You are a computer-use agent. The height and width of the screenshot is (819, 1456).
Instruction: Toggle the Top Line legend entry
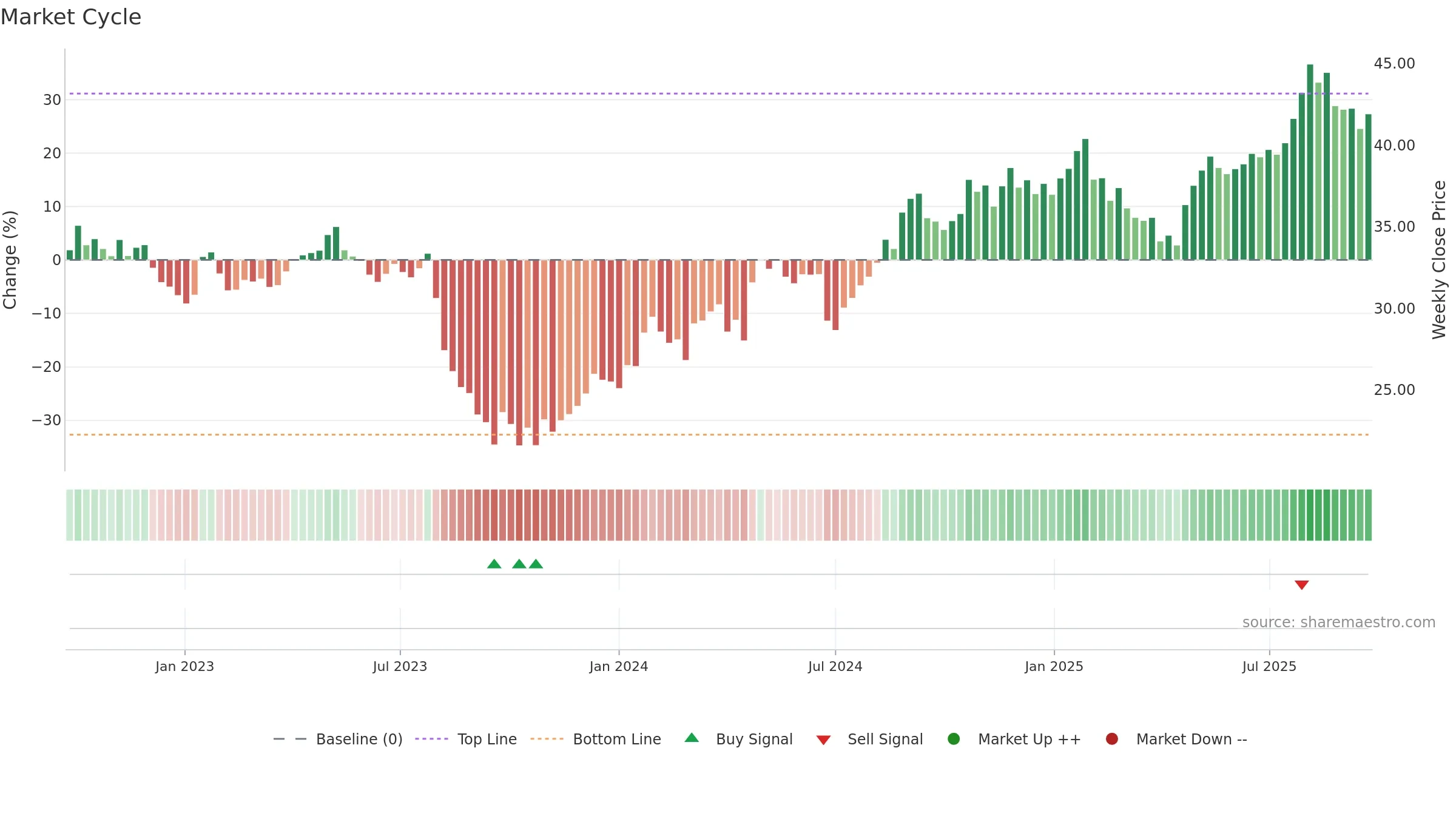[x=466, y=739]
